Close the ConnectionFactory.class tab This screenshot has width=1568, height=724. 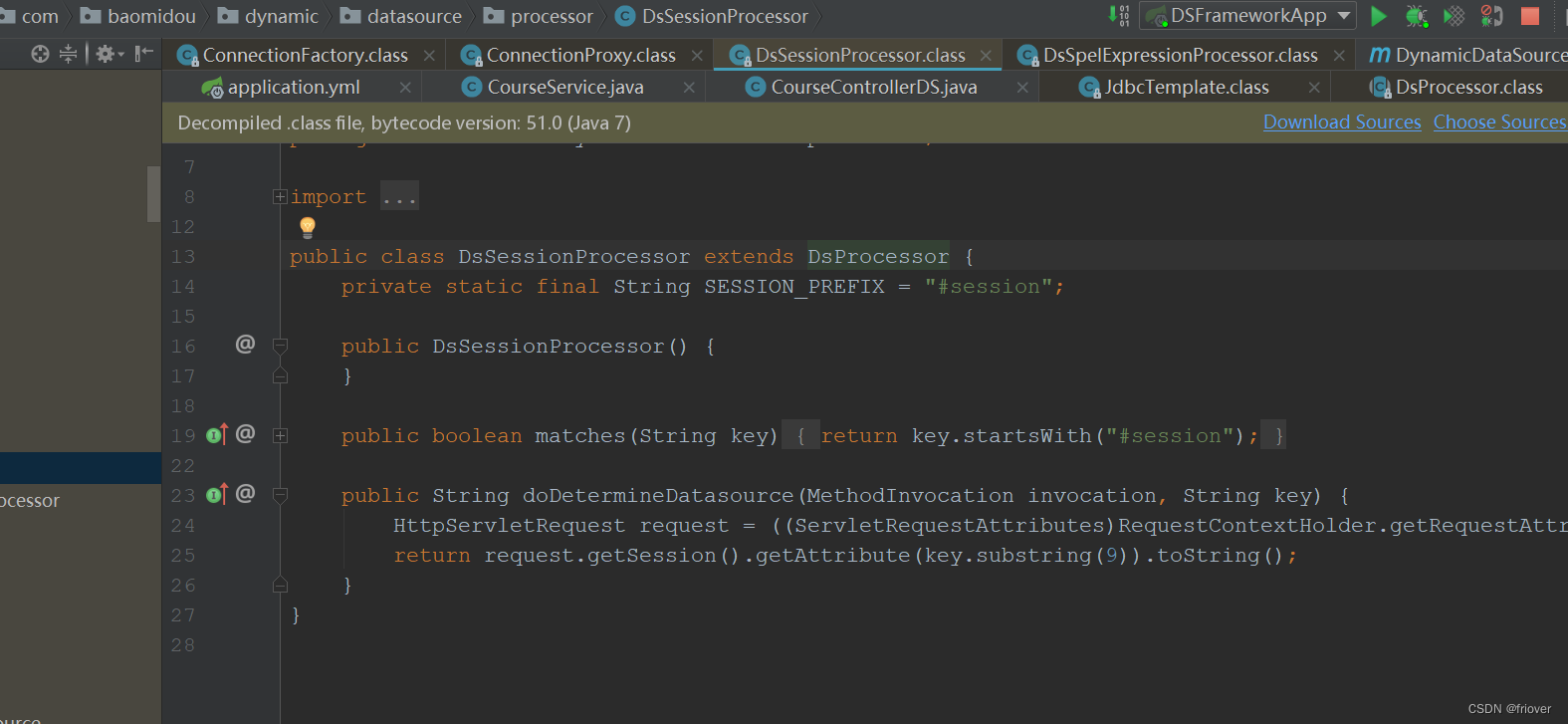click(x=429, y=56)
